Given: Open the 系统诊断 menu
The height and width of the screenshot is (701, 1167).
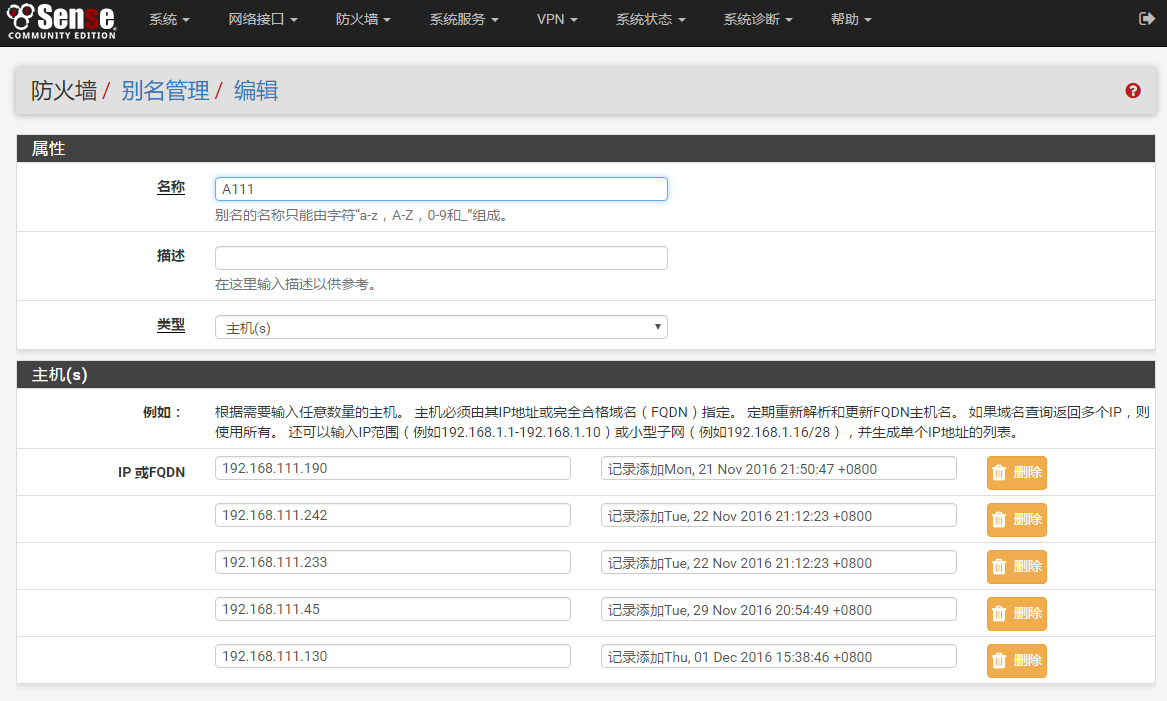Looking at the screenshot, I should 758,20.
